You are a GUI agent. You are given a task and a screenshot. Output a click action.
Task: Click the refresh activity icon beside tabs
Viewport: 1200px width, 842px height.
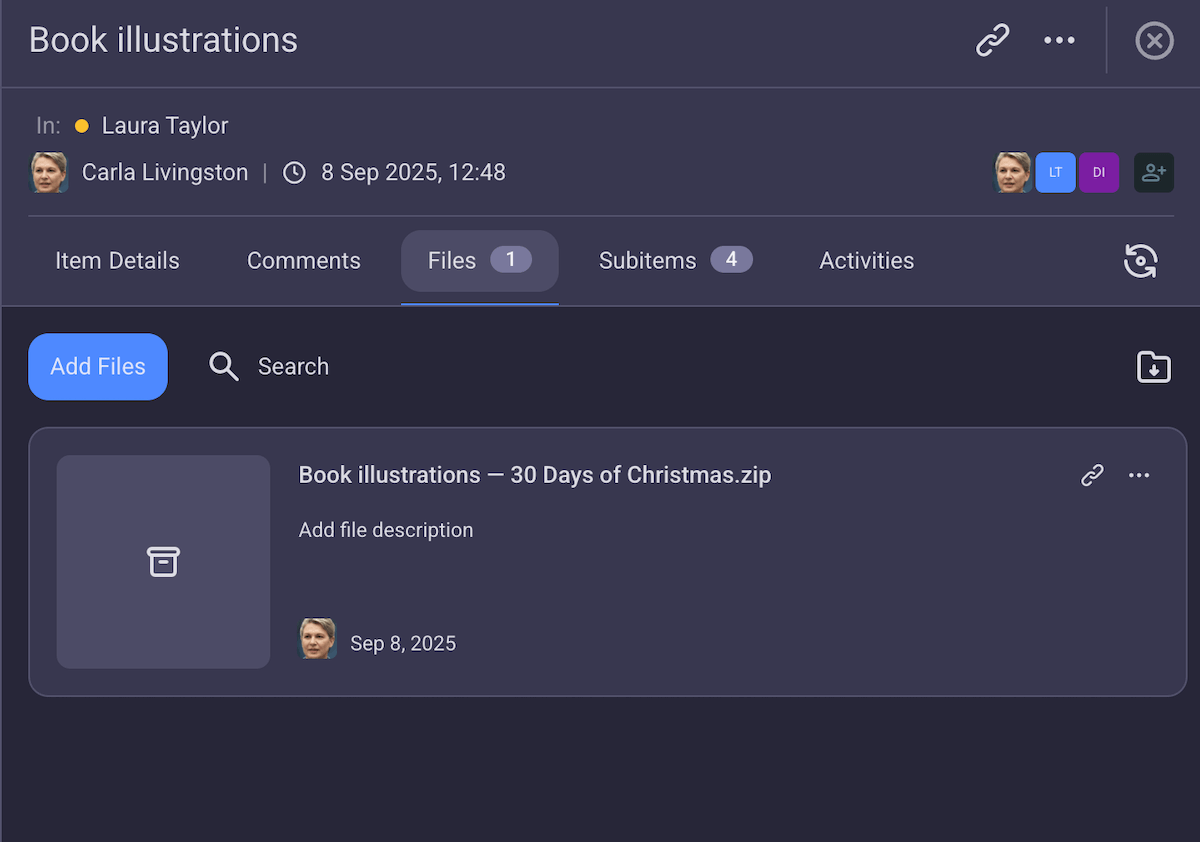pos(1140,261)
